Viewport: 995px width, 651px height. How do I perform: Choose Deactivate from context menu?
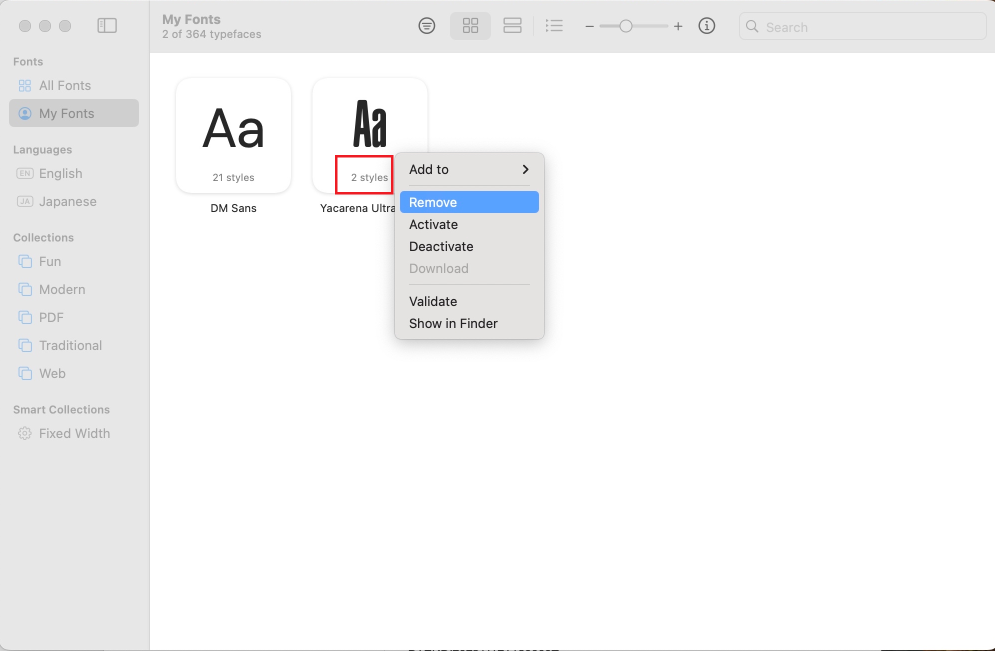pyautogui.click(x=470, y=246)
